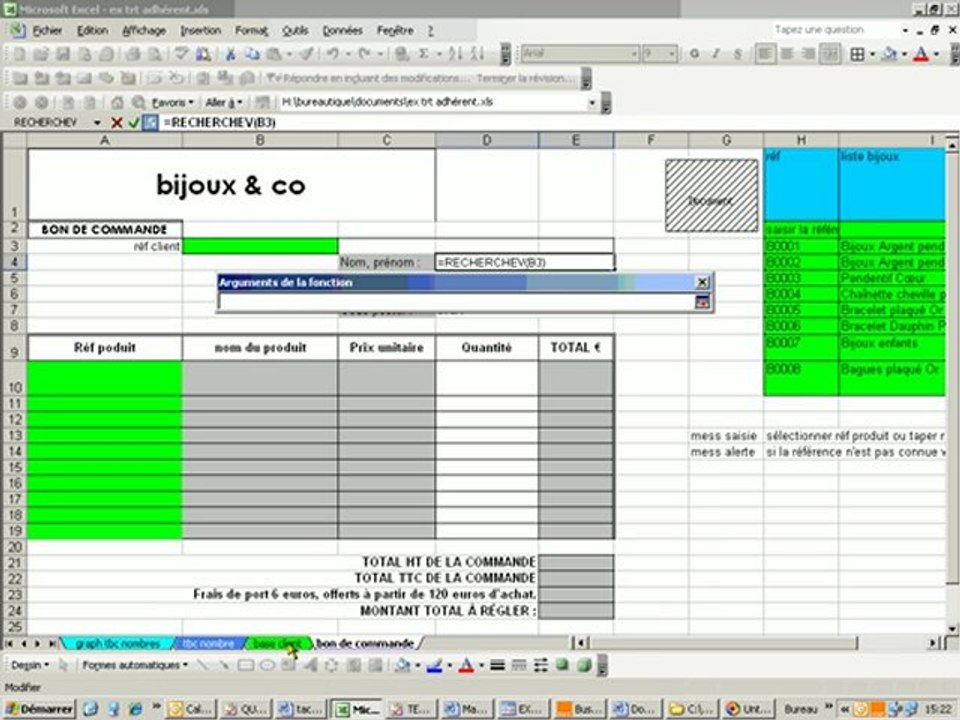This screenshot has width=960, height=720.
Task: Open the Favoris dropdown
Action: click(x=172, y=102)
